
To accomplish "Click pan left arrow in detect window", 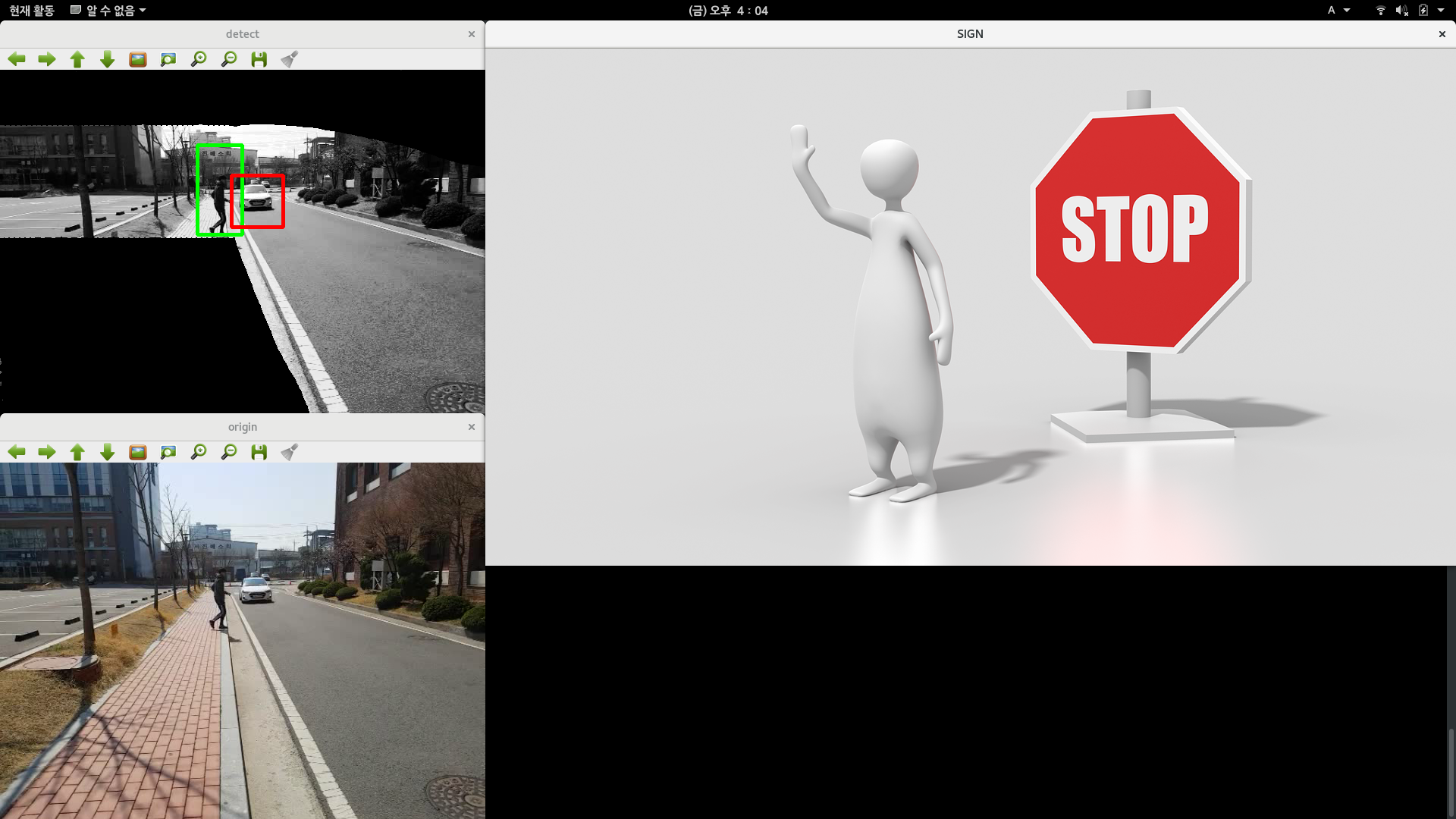I will click(17, 59).
